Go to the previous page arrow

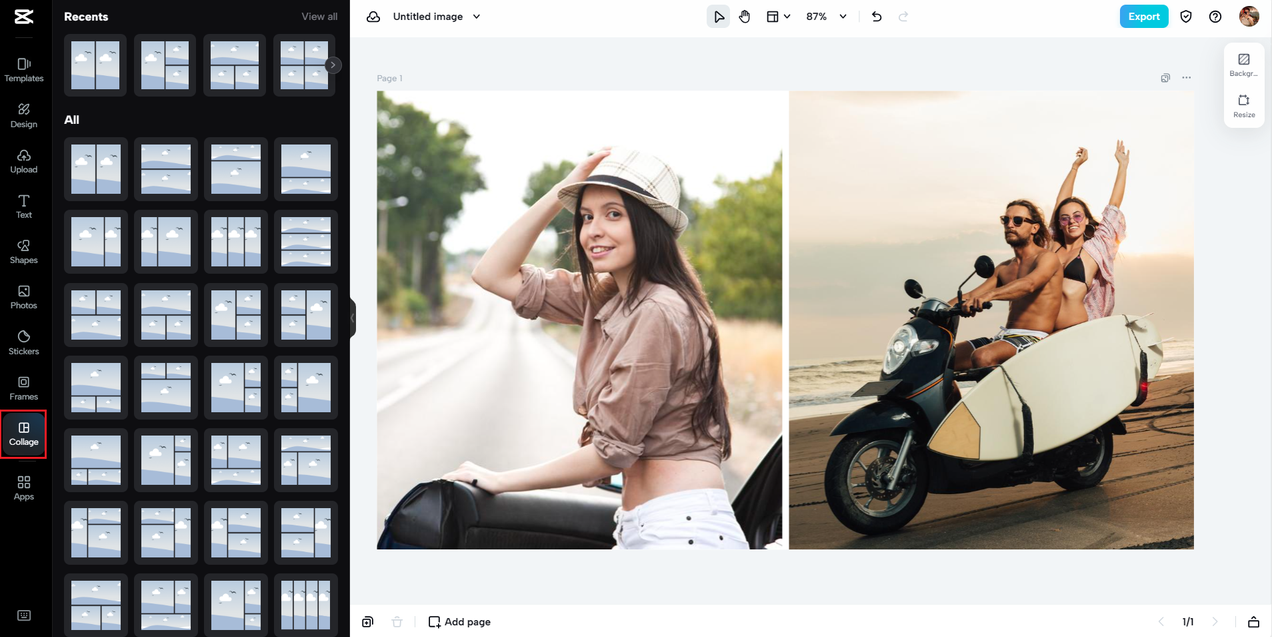click(1161, 622)
